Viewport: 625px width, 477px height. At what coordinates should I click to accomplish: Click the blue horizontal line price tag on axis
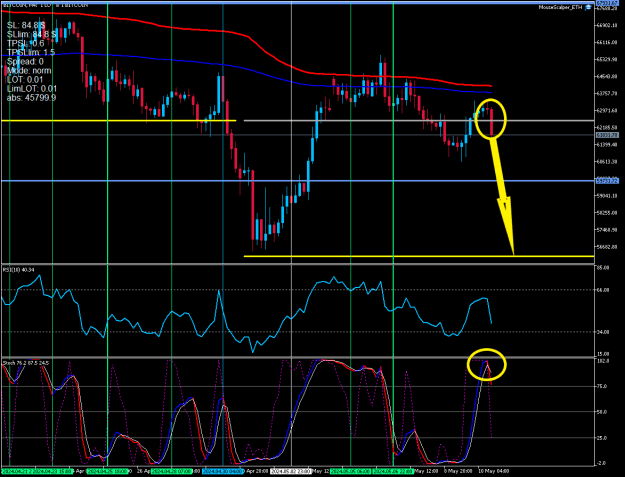[x=607, y=181]
